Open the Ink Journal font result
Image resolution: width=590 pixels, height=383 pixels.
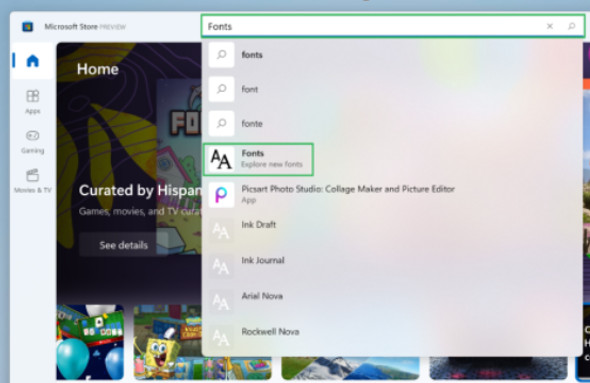coord(392,266)
